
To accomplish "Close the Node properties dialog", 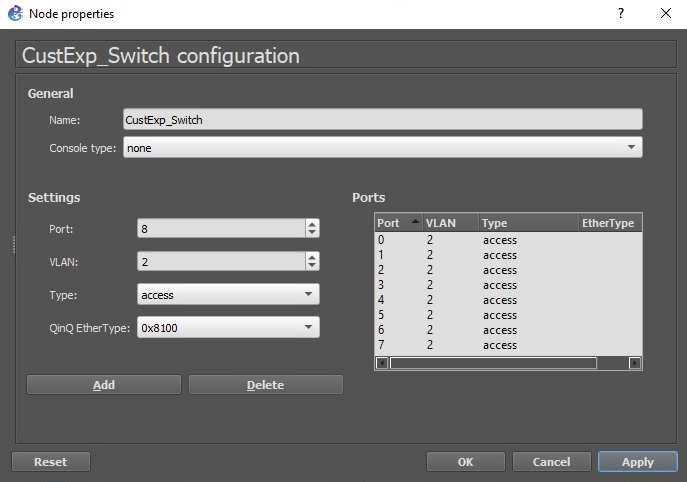I will coord(666,13).
